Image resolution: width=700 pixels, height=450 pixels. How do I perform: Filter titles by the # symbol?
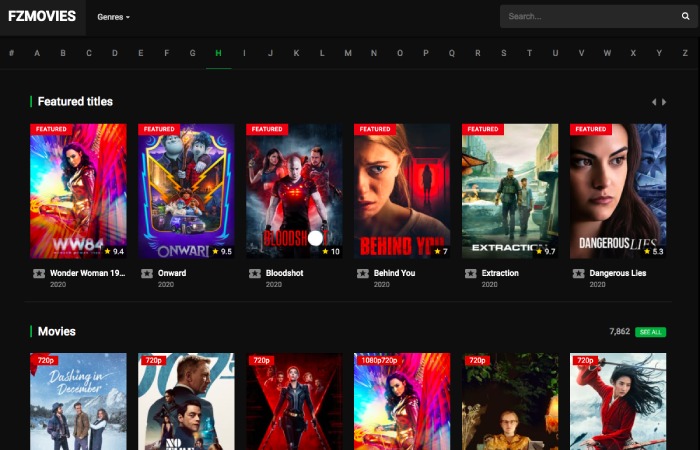pos(11,53)
